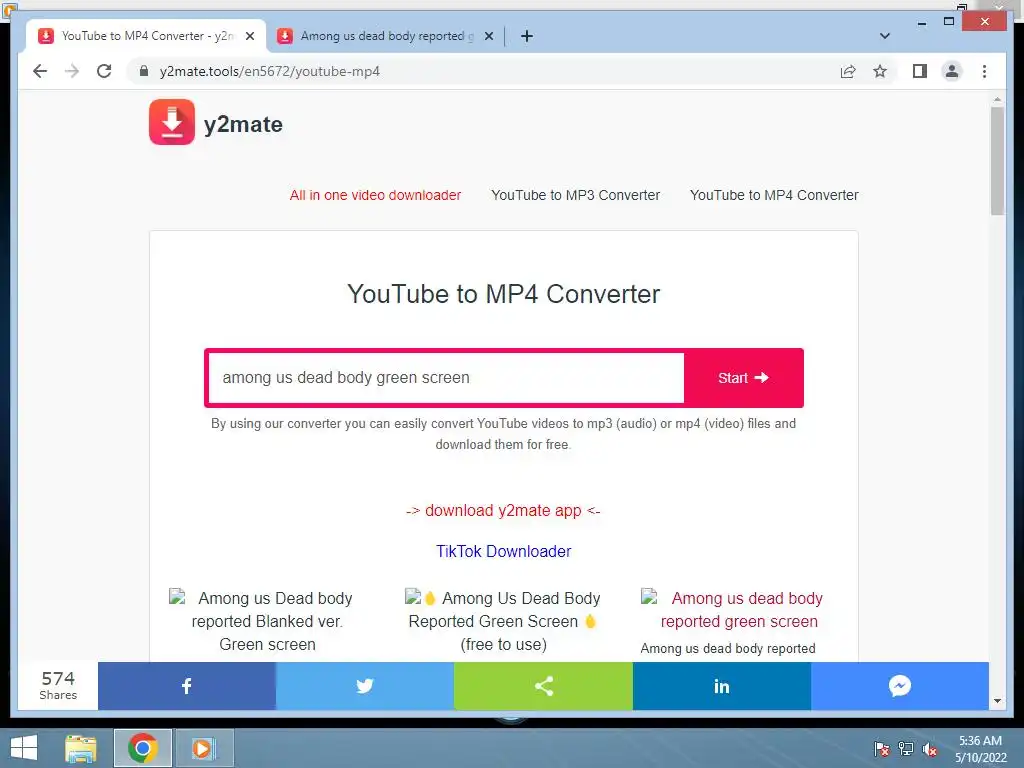The height and width of the screenshot is (768, 1024).
Task: Click the muted volume tray icon
Action: pos(929,749)
